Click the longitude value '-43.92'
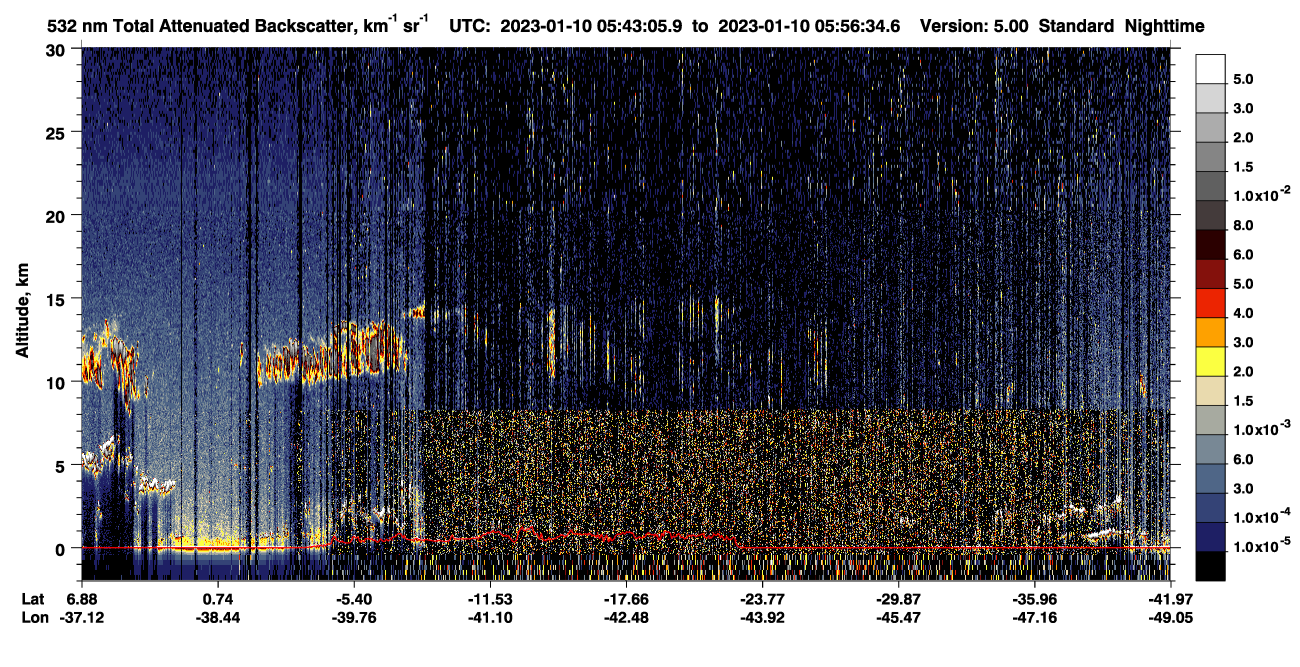1300x667 pixels. click(x=762, y=618)
